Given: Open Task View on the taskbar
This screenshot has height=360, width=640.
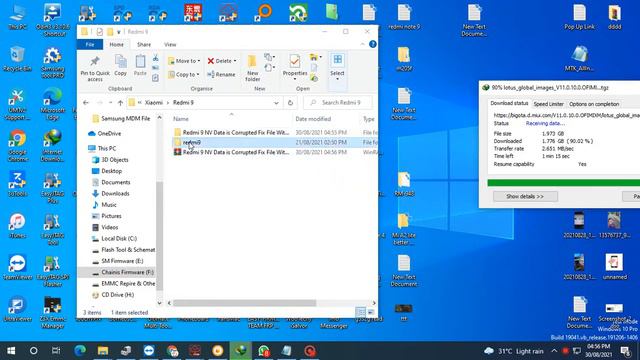Looking at the screenshot, I should tap(56, 351).
